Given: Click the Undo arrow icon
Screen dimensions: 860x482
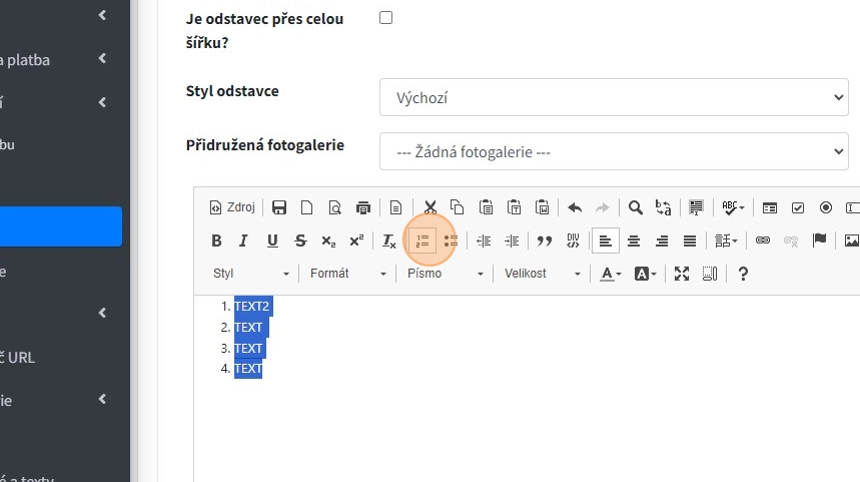Looking at the screenshot, I should click(574, 208).
